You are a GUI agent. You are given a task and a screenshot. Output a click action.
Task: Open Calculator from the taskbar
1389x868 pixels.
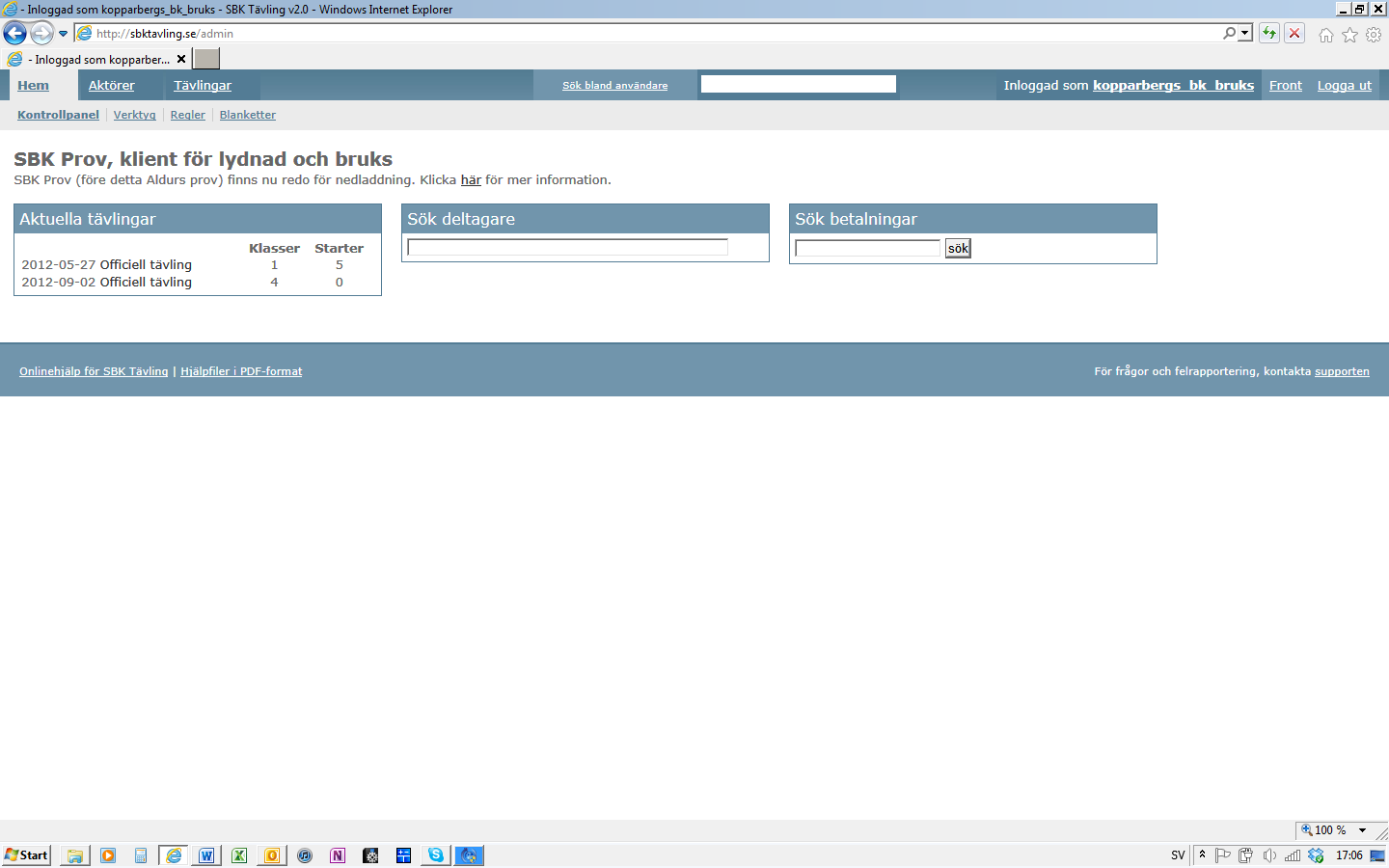(x=141, y=855)
